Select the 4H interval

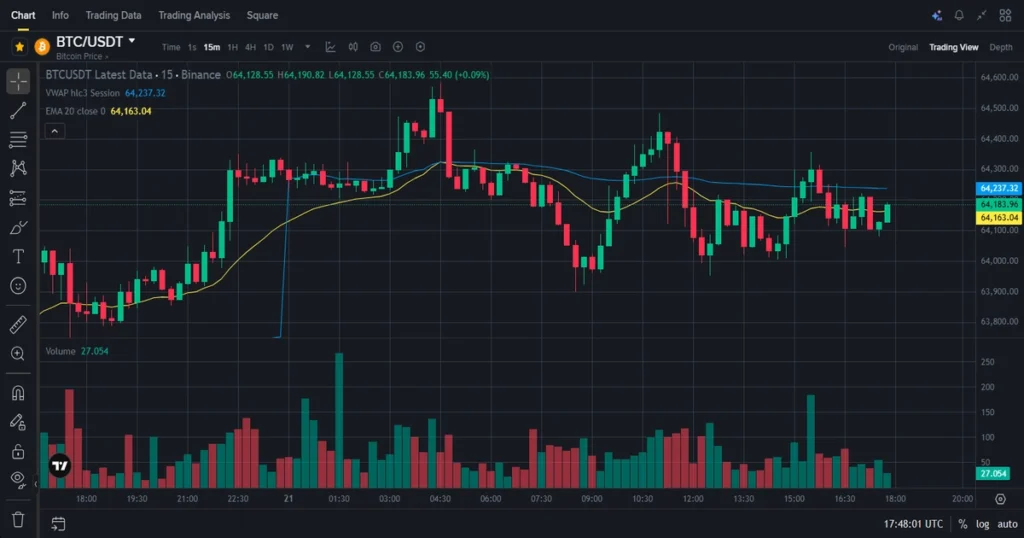[x=250, y=47]
